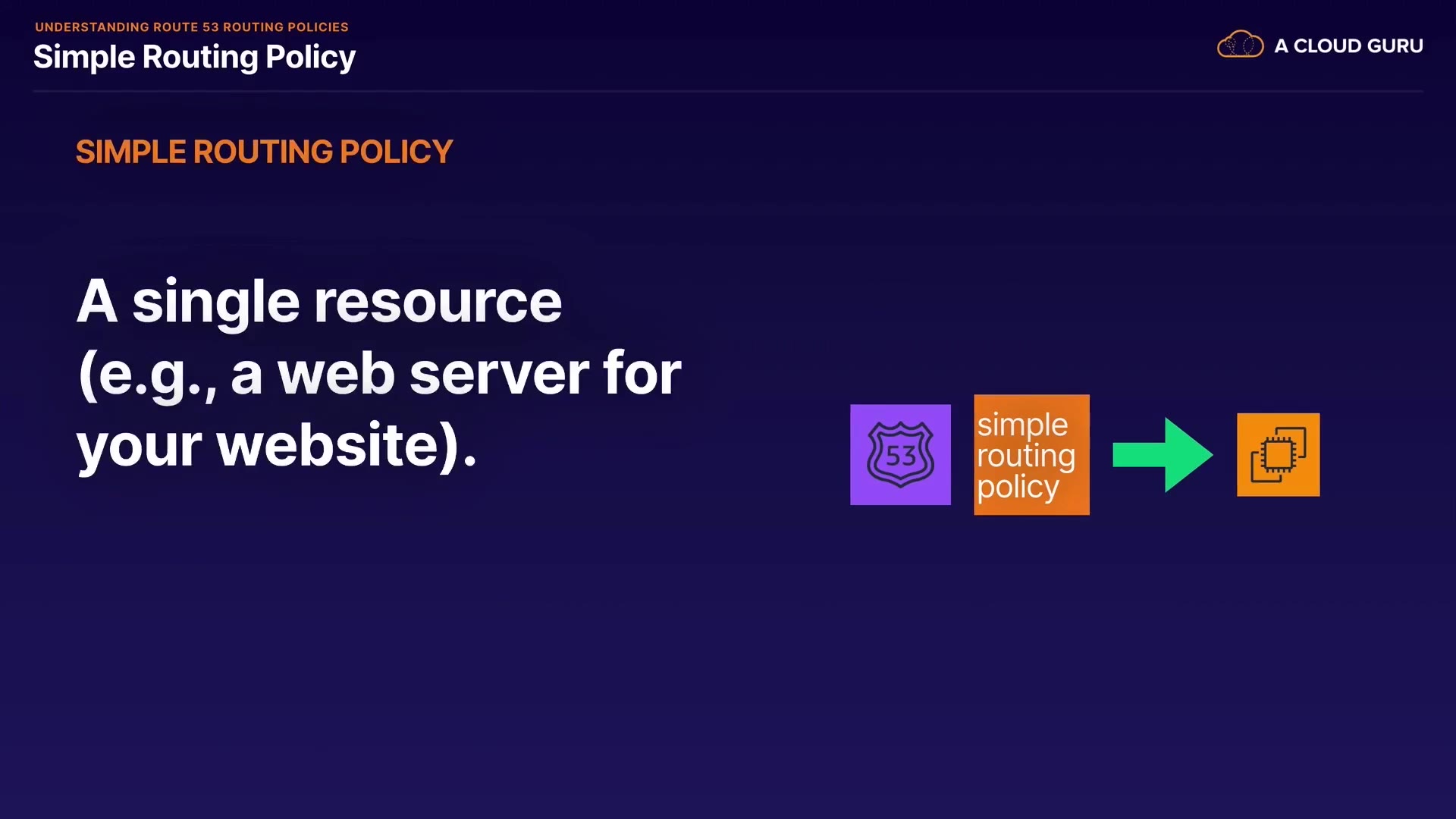The image size is (1456, 819).
Task: Click the "A CLOUD GURU" brand text
Action: [x=1348, y=46]
